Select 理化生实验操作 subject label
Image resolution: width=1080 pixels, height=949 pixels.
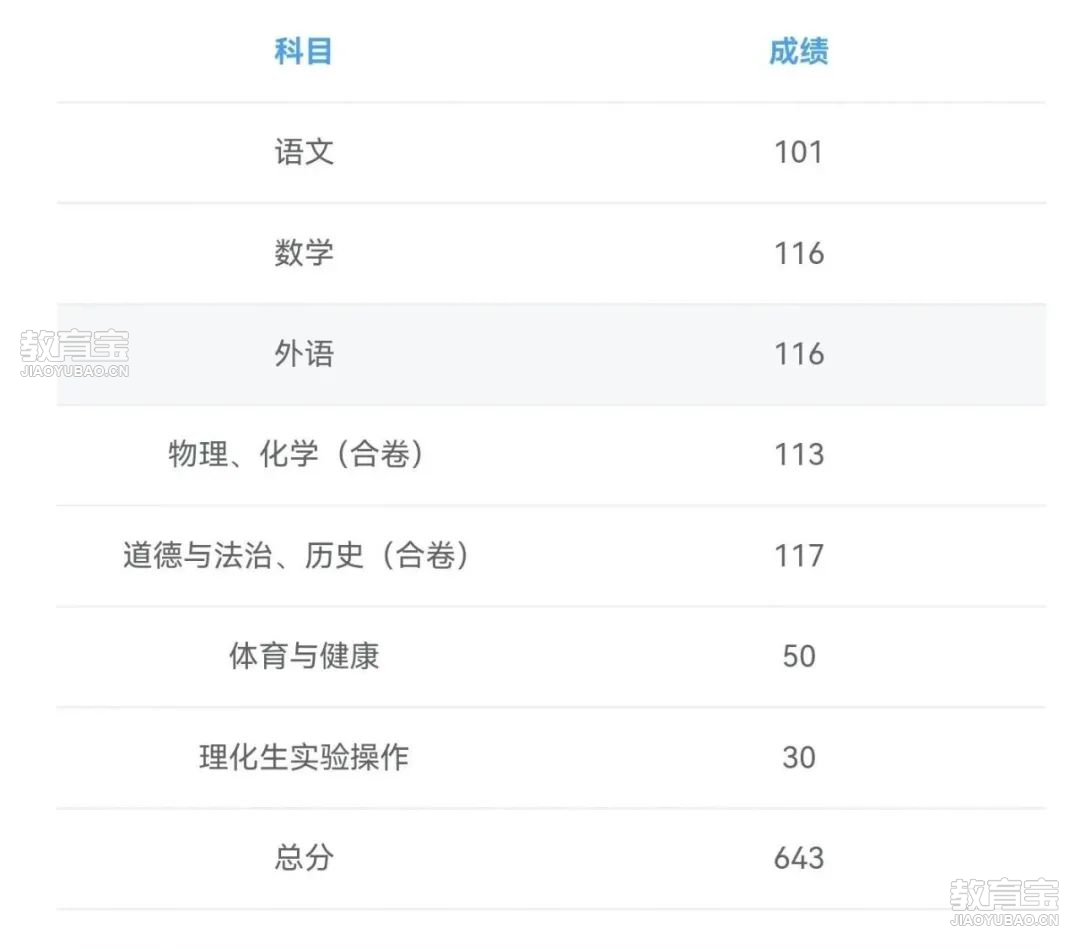pos(304,757)
